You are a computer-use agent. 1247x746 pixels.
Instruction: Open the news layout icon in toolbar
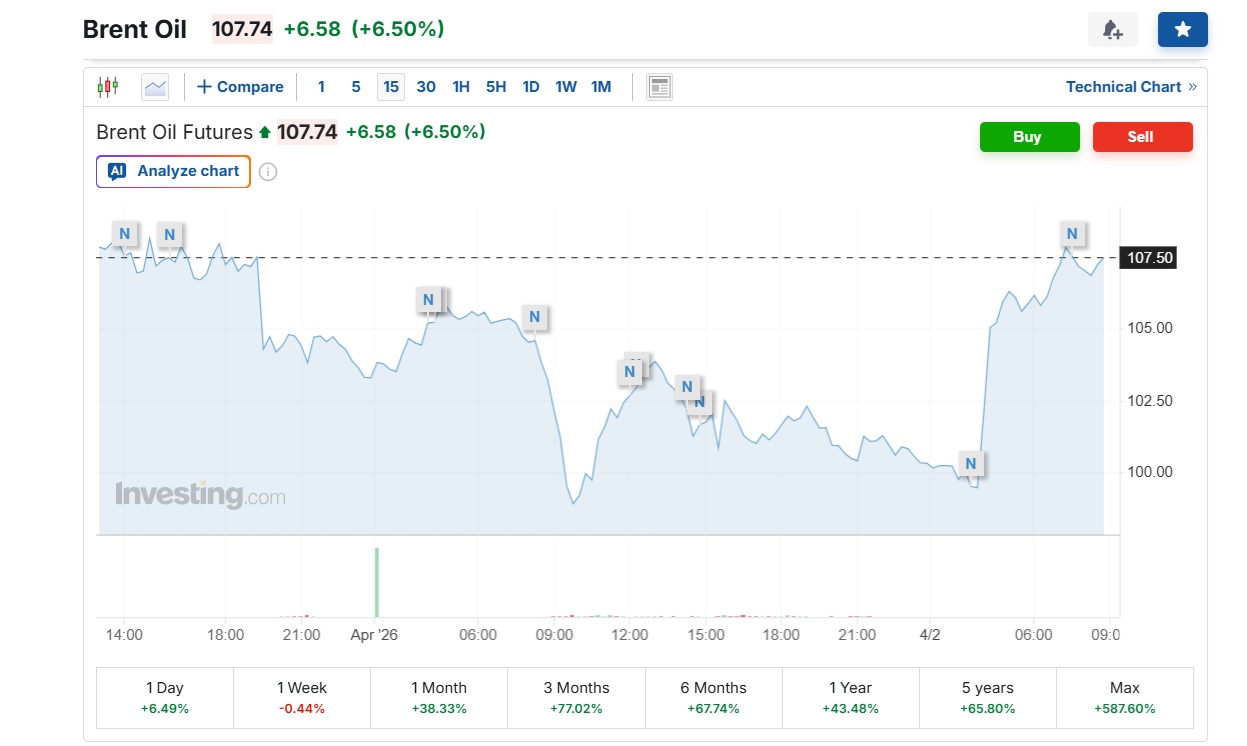[x=659, y=87]
